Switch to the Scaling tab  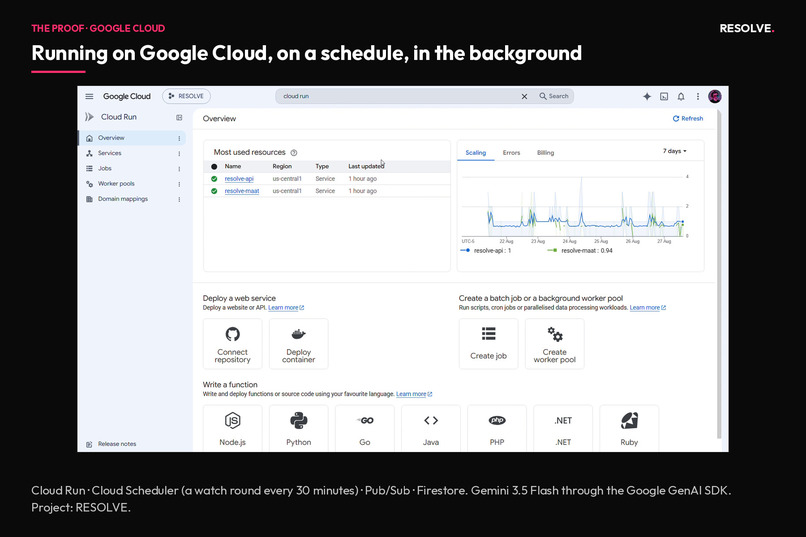pos(475,153)
